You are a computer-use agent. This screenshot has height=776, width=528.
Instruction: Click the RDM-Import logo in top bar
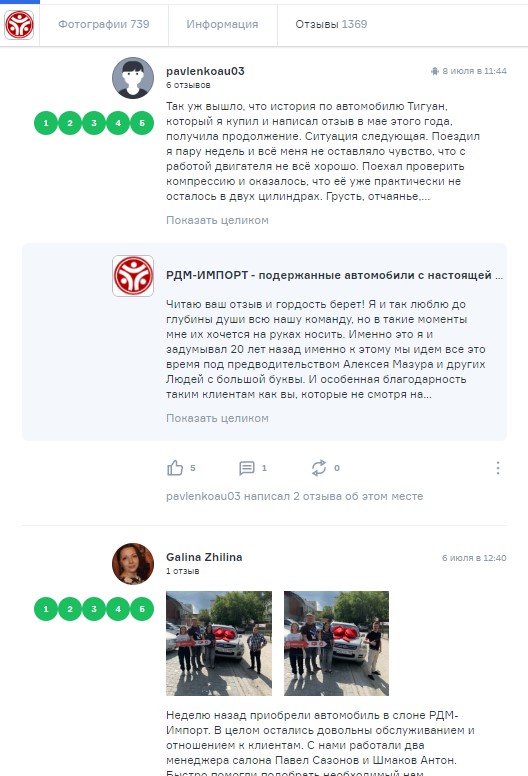click(19, 24)
